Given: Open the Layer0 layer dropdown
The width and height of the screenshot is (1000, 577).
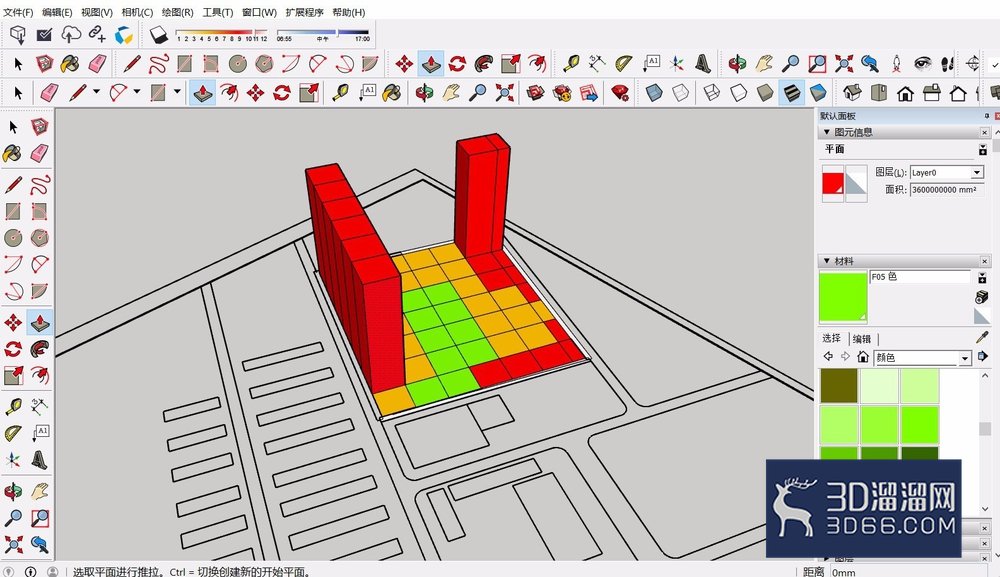Looking at the screenshot, I should coord(946,173).
